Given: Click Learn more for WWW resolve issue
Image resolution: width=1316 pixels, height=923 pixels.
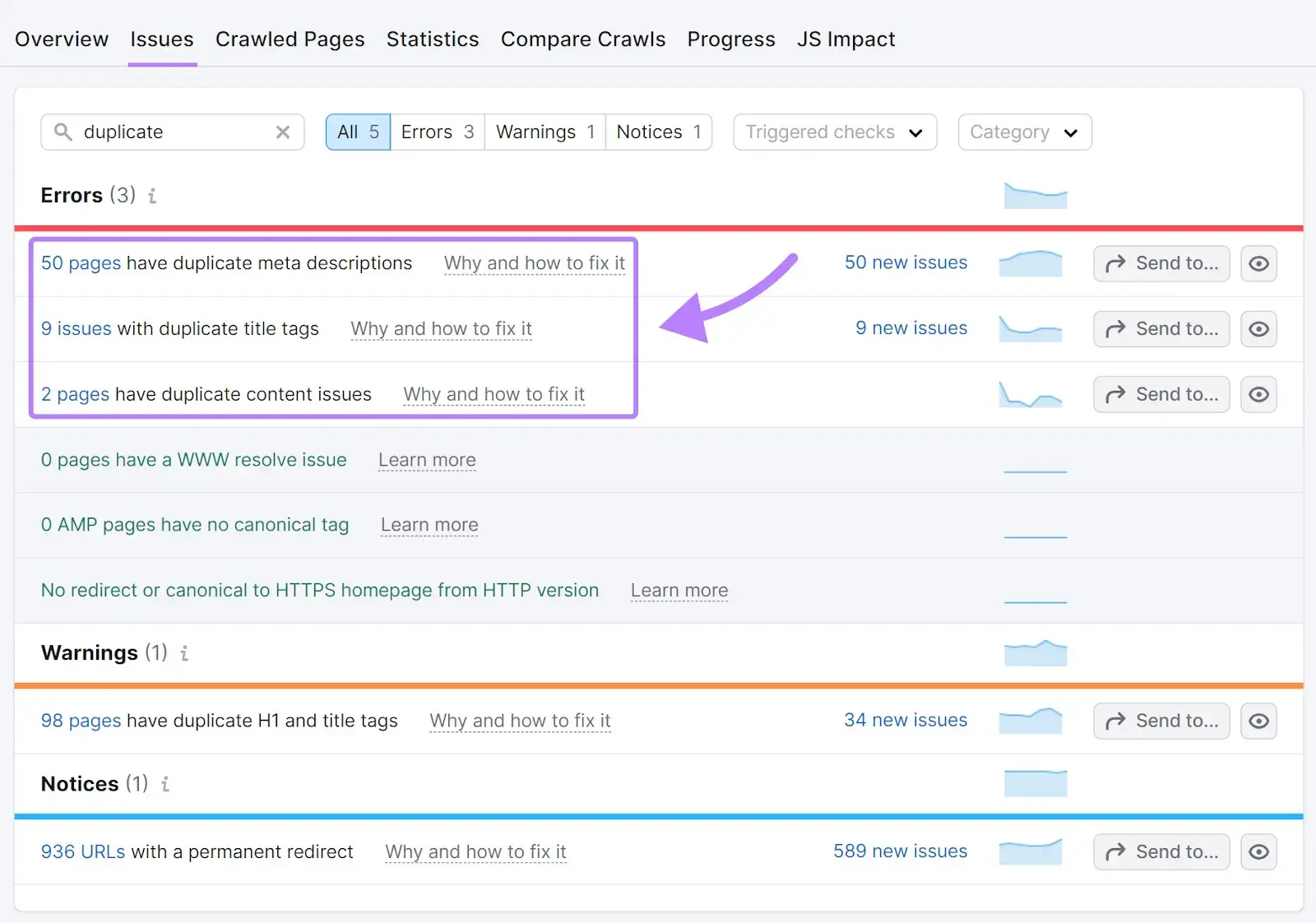Looking at the screenshot, I should [426, 460].
